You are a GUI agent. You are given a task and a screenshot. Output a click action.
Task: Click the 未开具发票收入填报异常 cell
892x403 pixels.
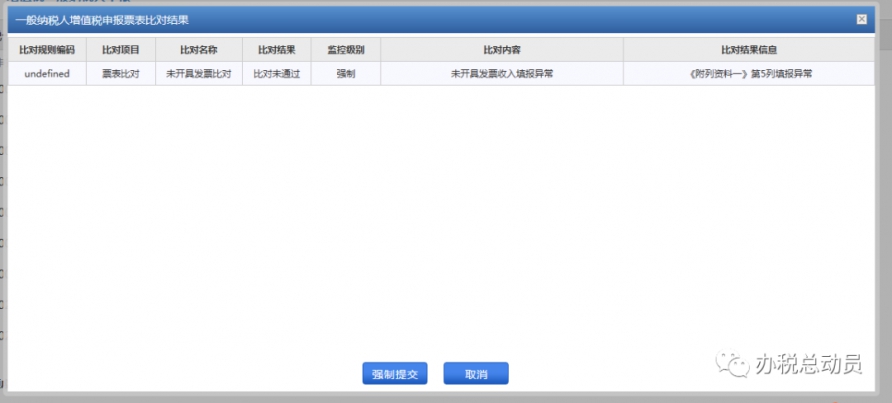tap(502, 74)
